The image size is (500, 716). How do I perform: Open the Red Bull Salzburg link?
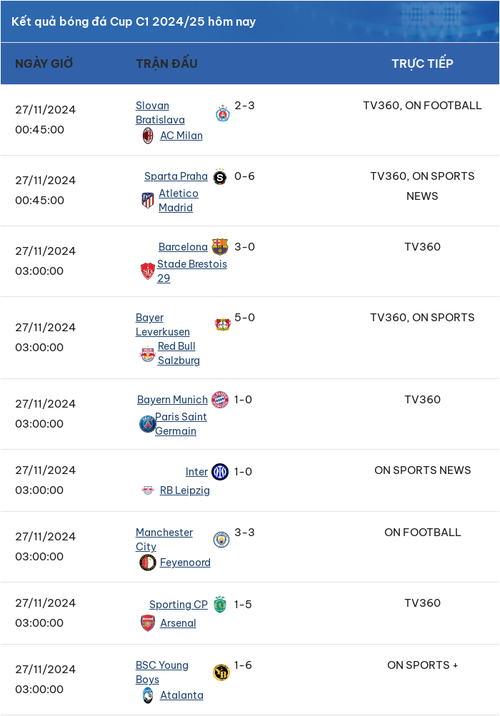click(179, 353)
